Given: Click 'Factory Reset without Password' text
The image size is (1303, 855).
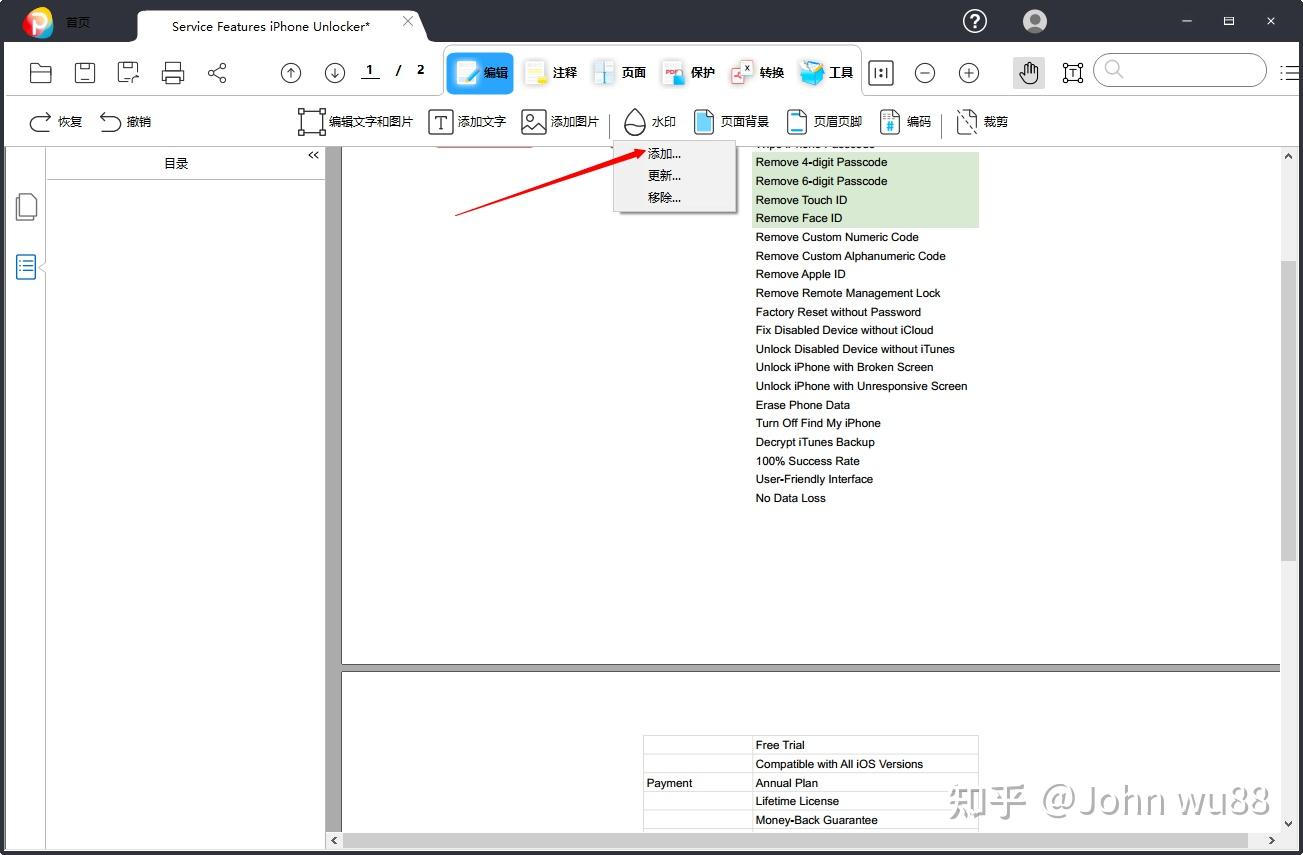Looking at the screenshot, I should pyautogui.click(x=838, y=312).
